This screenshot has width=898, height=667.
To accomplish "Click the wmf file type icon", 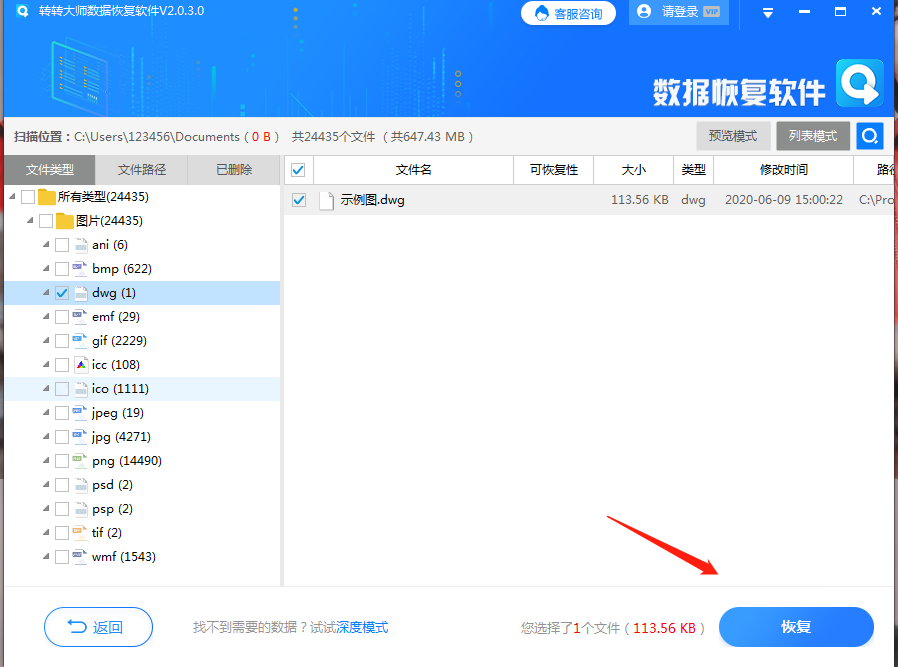I will 80,557.
